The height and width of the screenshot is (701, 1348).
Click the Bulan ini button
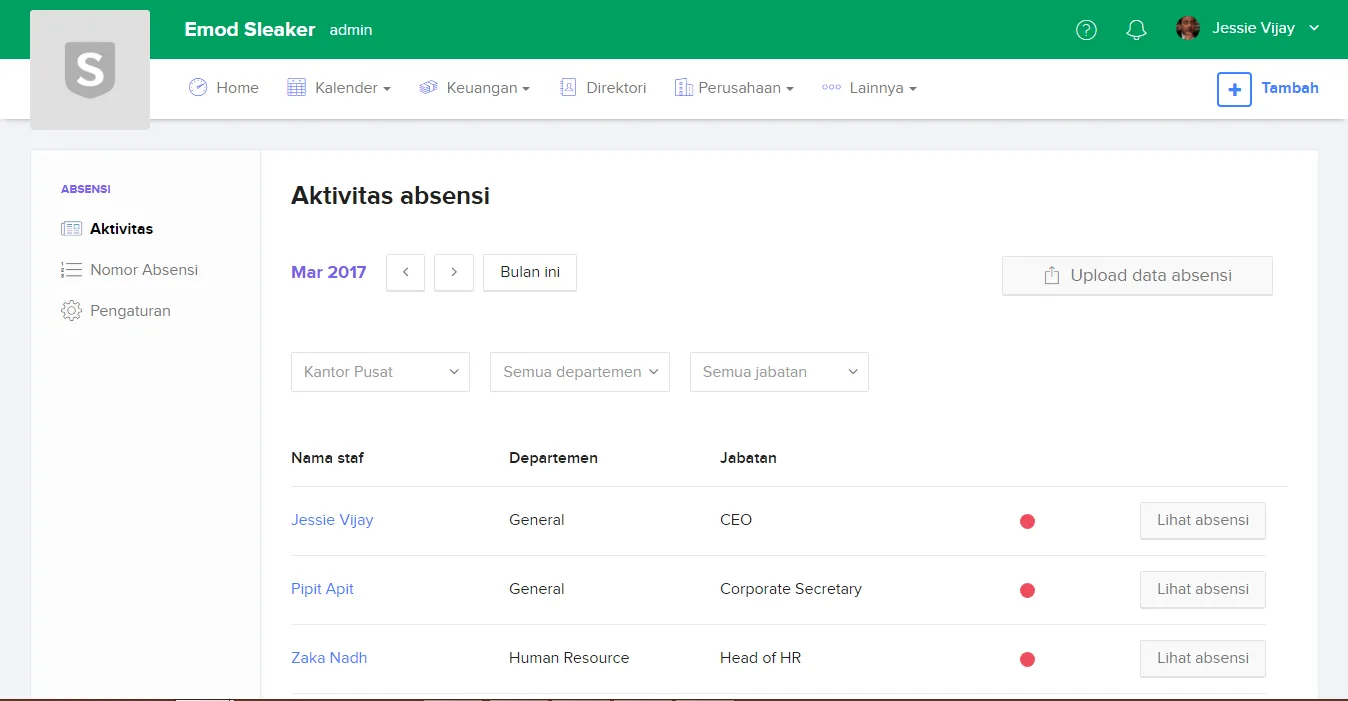(529, 272)
